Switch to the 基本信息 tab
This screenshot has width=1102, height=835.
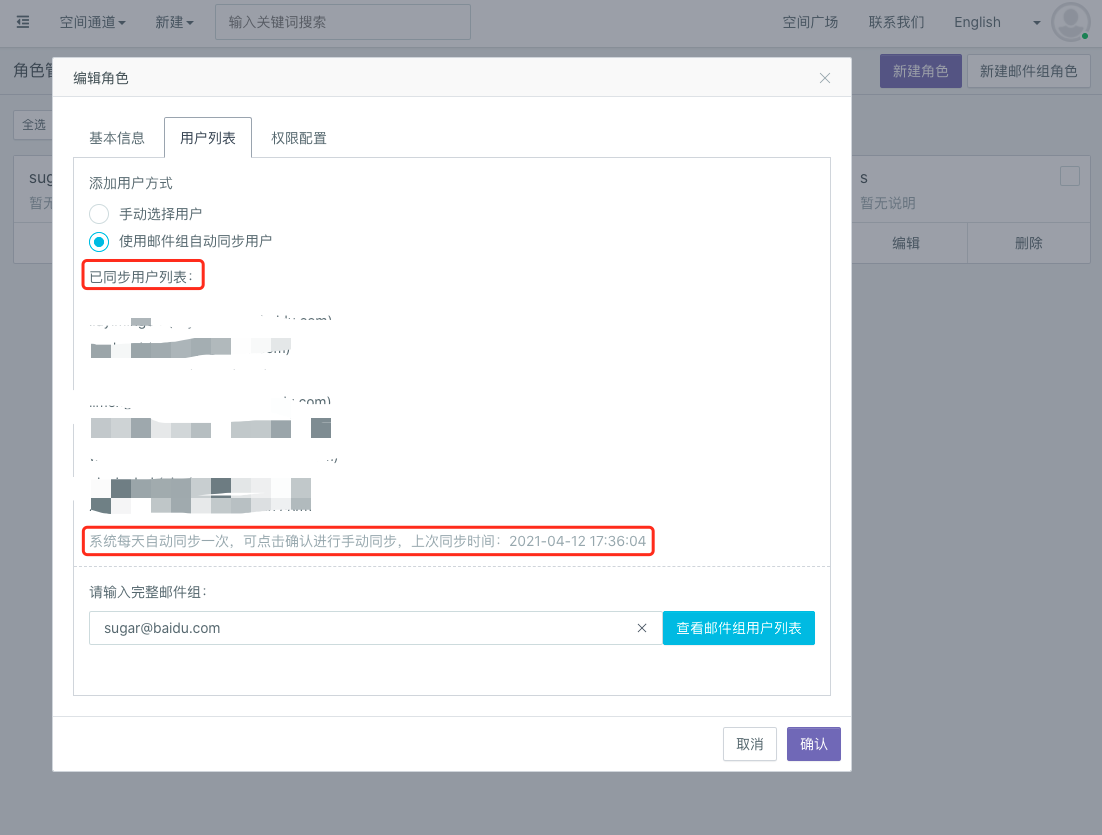[x=117, y=138]
